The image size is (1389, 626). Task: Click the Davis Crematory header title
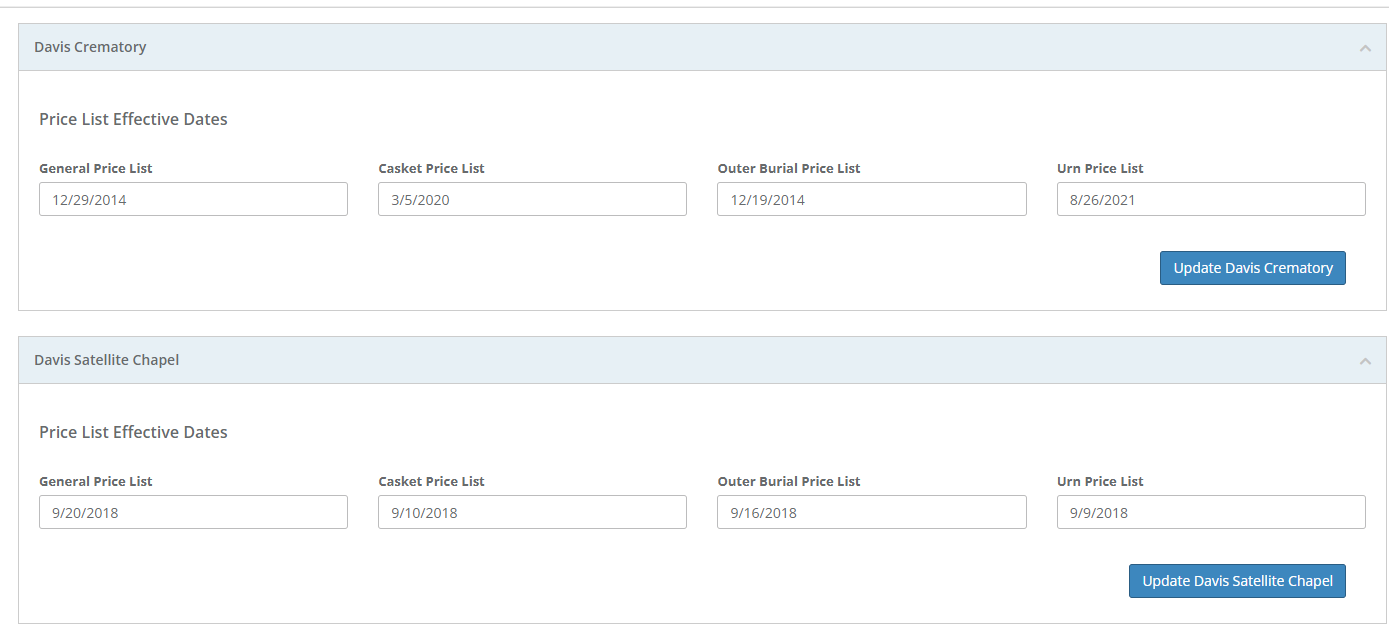(x=90, y=46)
